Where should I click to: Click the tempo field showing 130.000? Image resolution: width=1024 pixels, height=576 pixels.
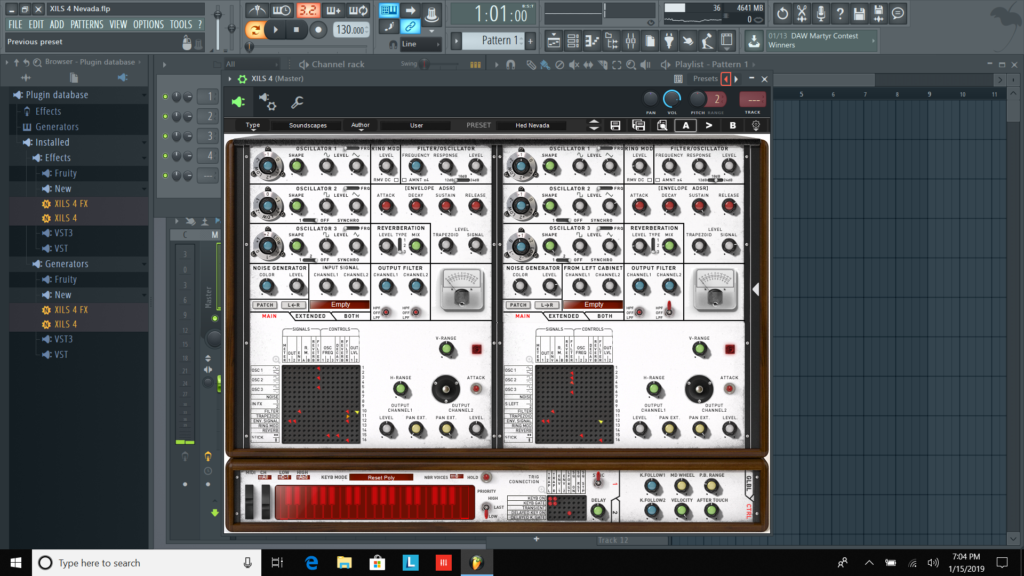(351, 30)
